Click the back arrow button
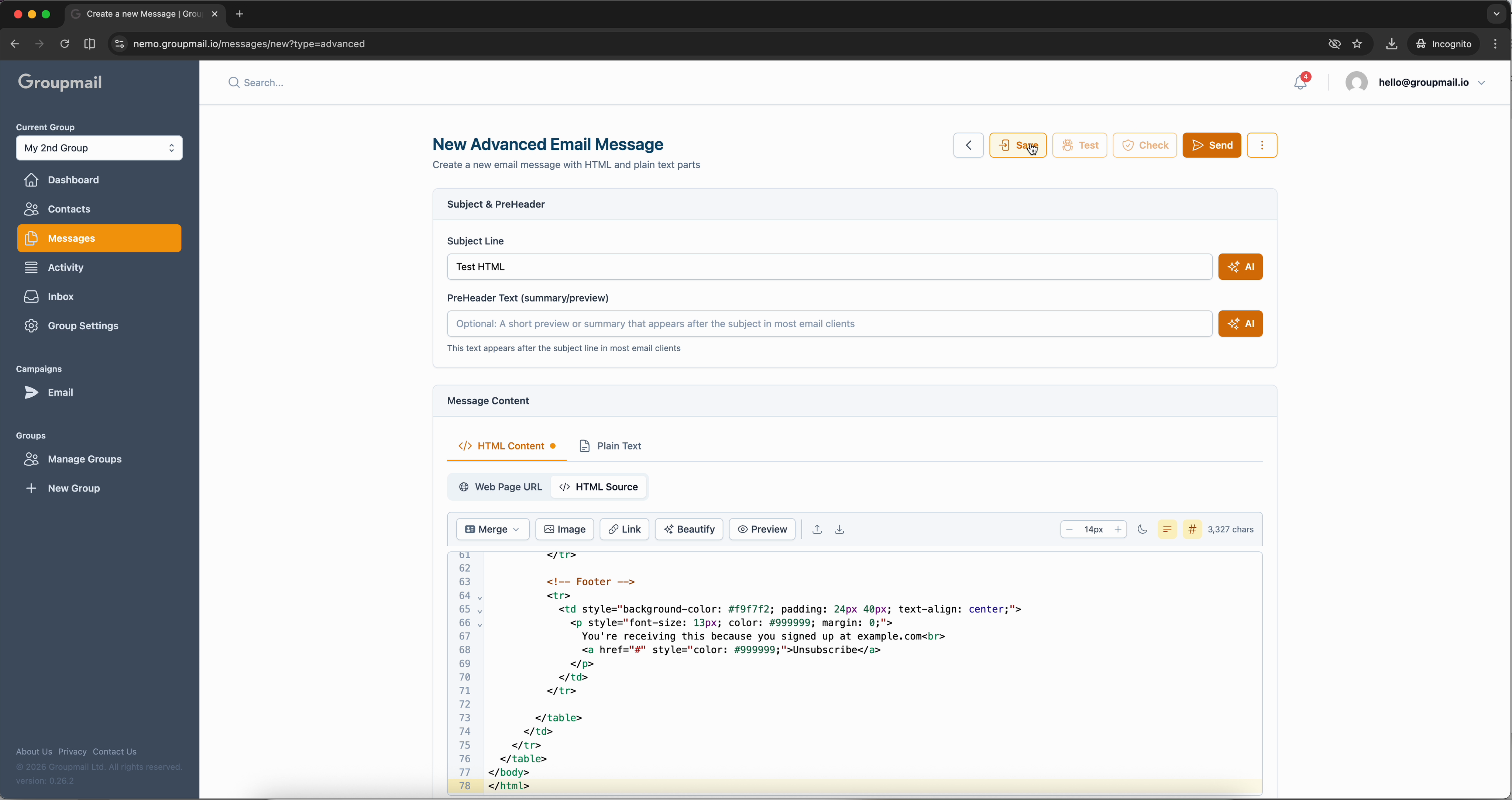1512x800 pixels. pos(969,145)
